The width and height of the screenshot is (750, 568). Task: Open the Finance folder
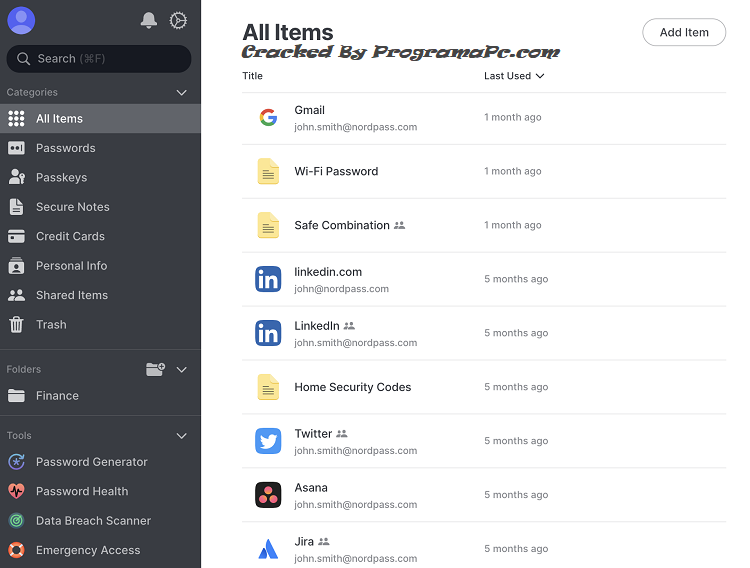coord(57,396)
